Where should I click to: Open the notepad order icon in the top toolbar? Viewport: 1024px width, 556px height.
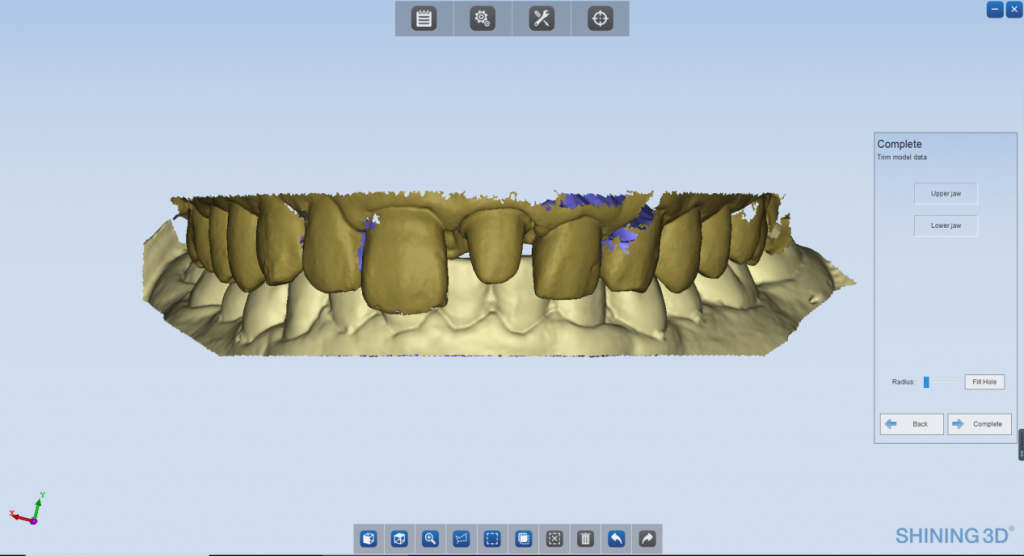tap(424, 18)
